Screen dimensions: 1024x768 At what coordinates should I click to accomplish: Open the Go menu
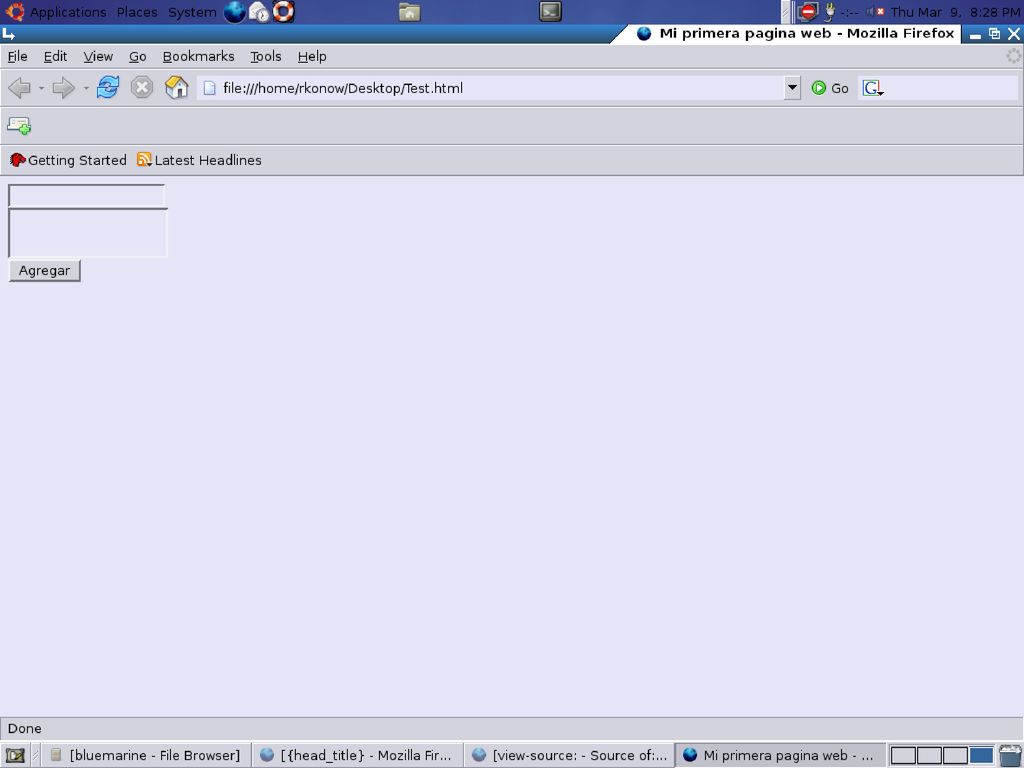click(x=137, y=56)
